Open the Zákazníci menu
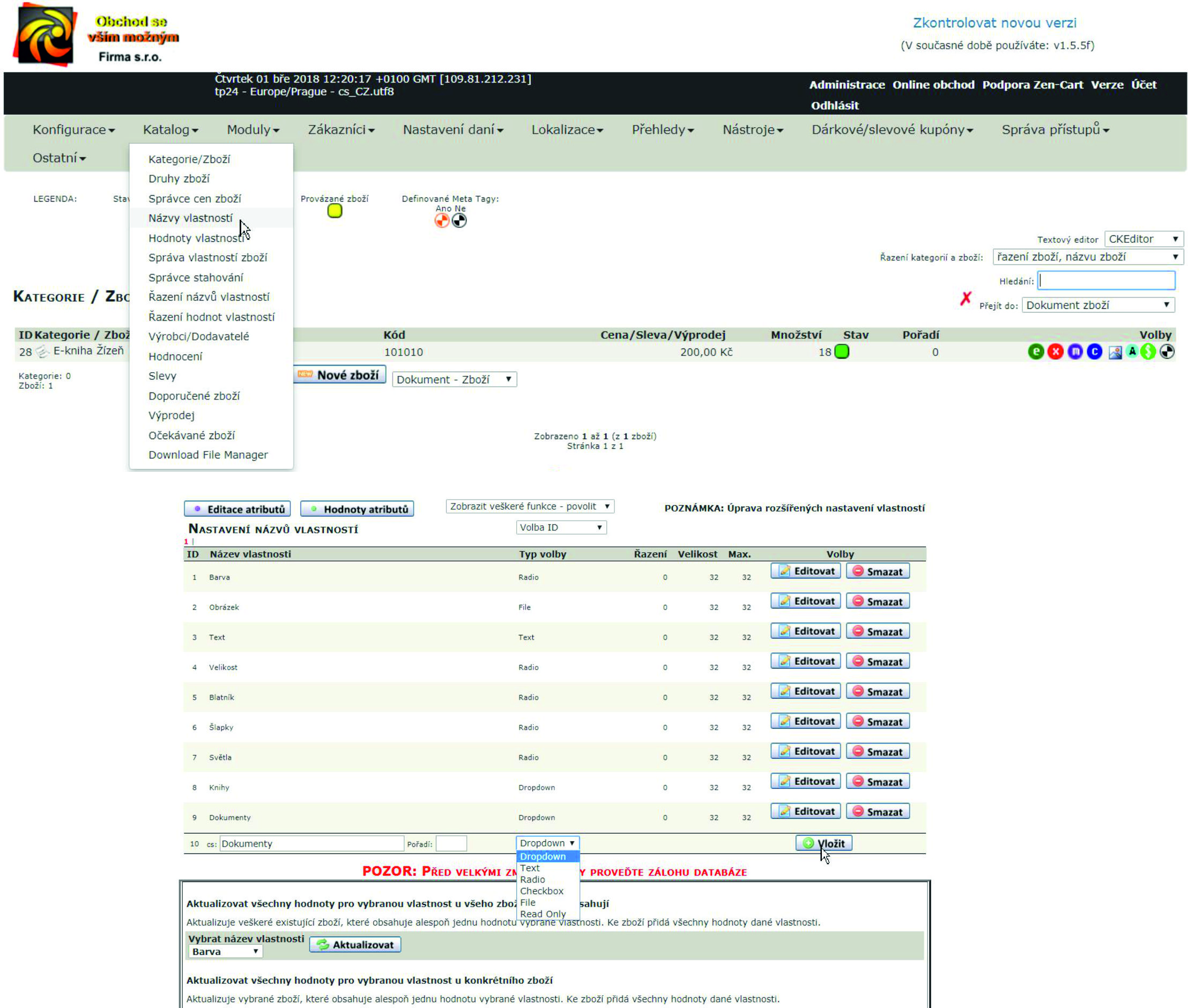This screenshot has height=1008, width=1188. coord(341,130)
